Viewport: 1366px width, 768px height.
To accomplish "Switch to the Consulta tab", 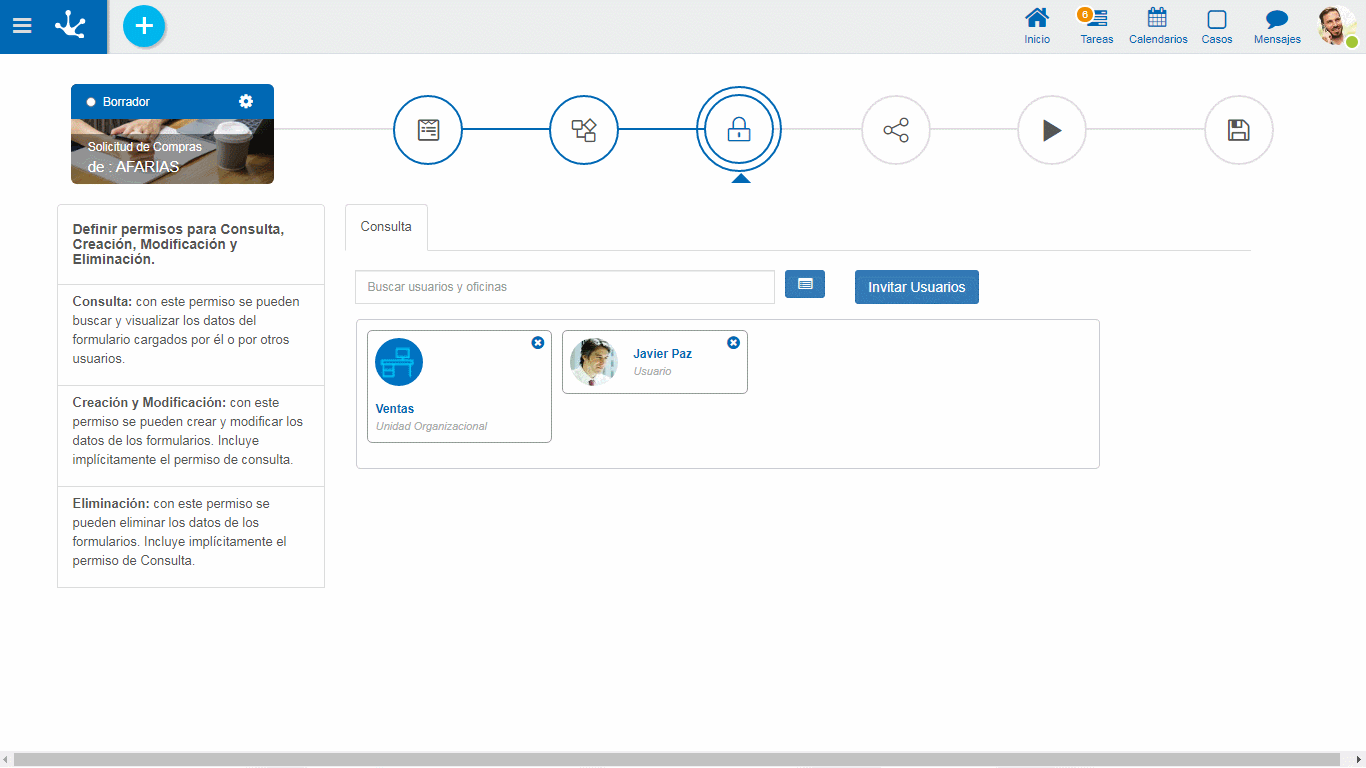I will (x=386, y=227).
